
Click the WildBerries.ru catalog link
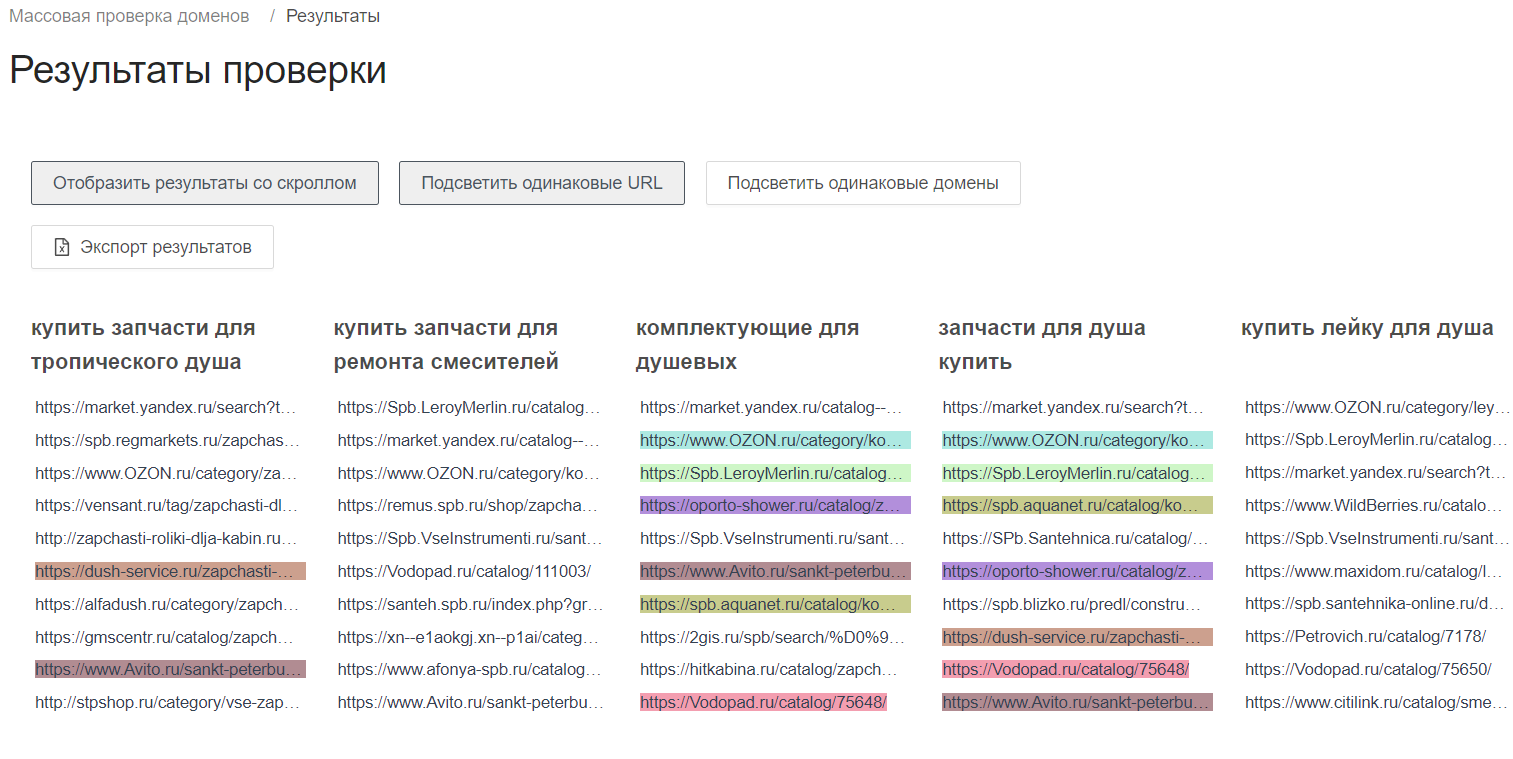[1375, 506]
